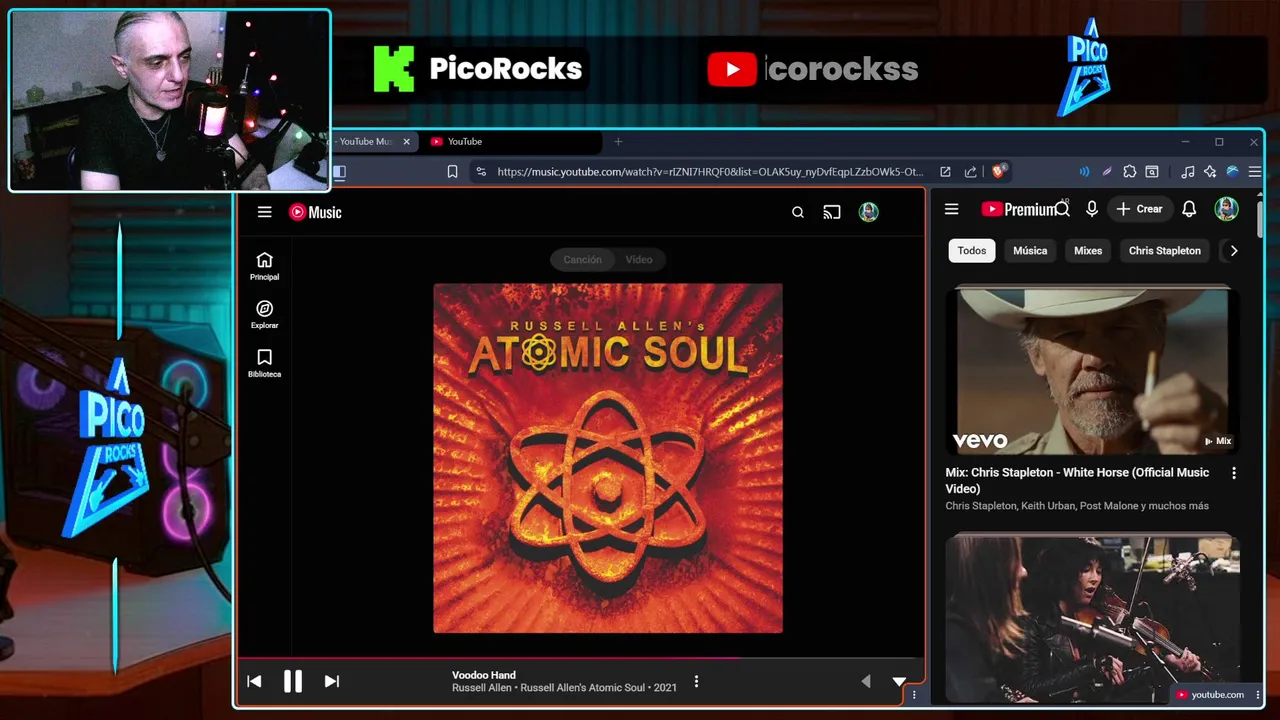Show more filter chips with the right arrow
This screenshot has width=1280, height=720.
1233,251
